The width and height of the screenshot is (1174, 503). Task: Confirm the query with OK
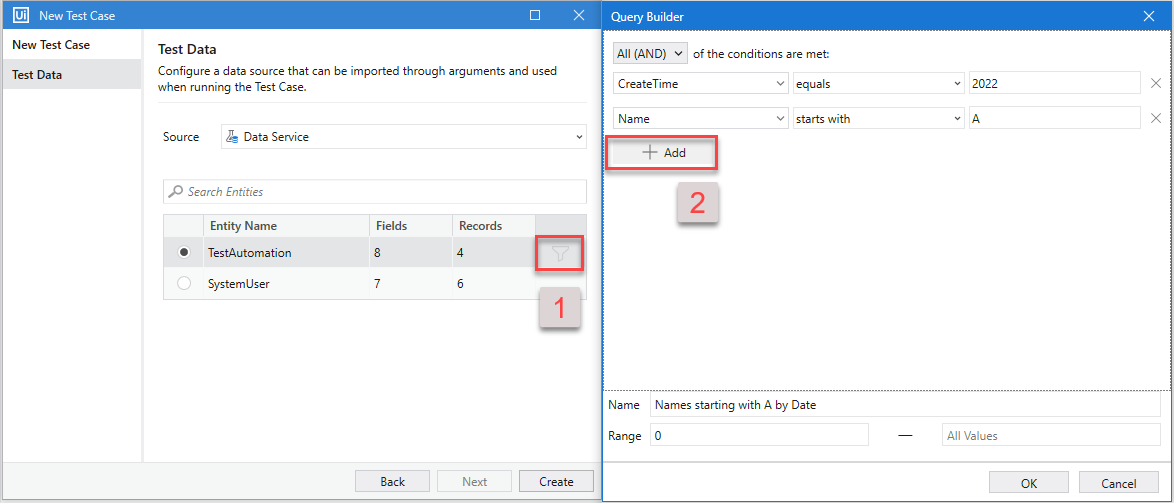point(1028,484)
